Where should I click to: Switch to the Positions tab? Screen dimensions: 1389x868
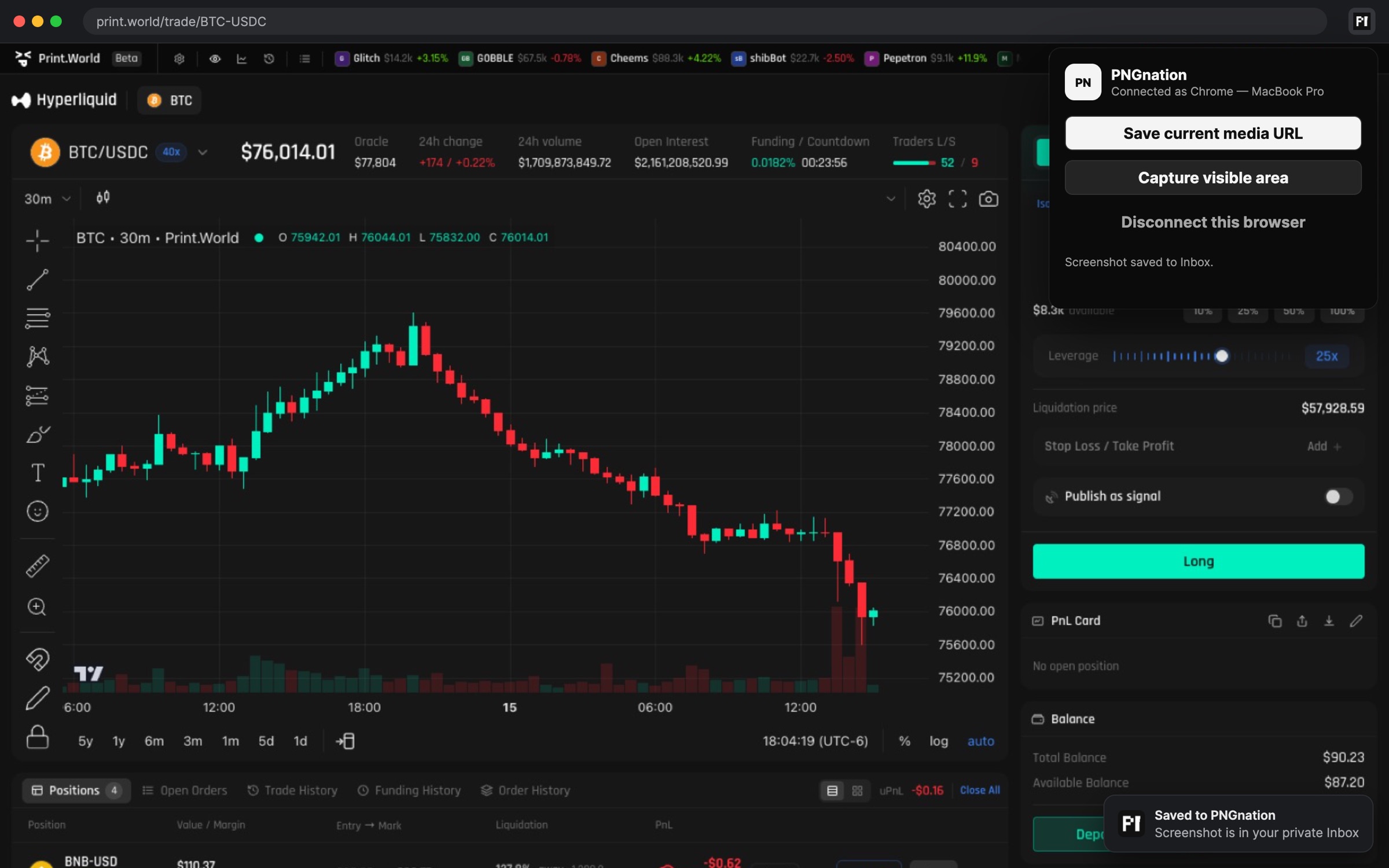point(76,790)
